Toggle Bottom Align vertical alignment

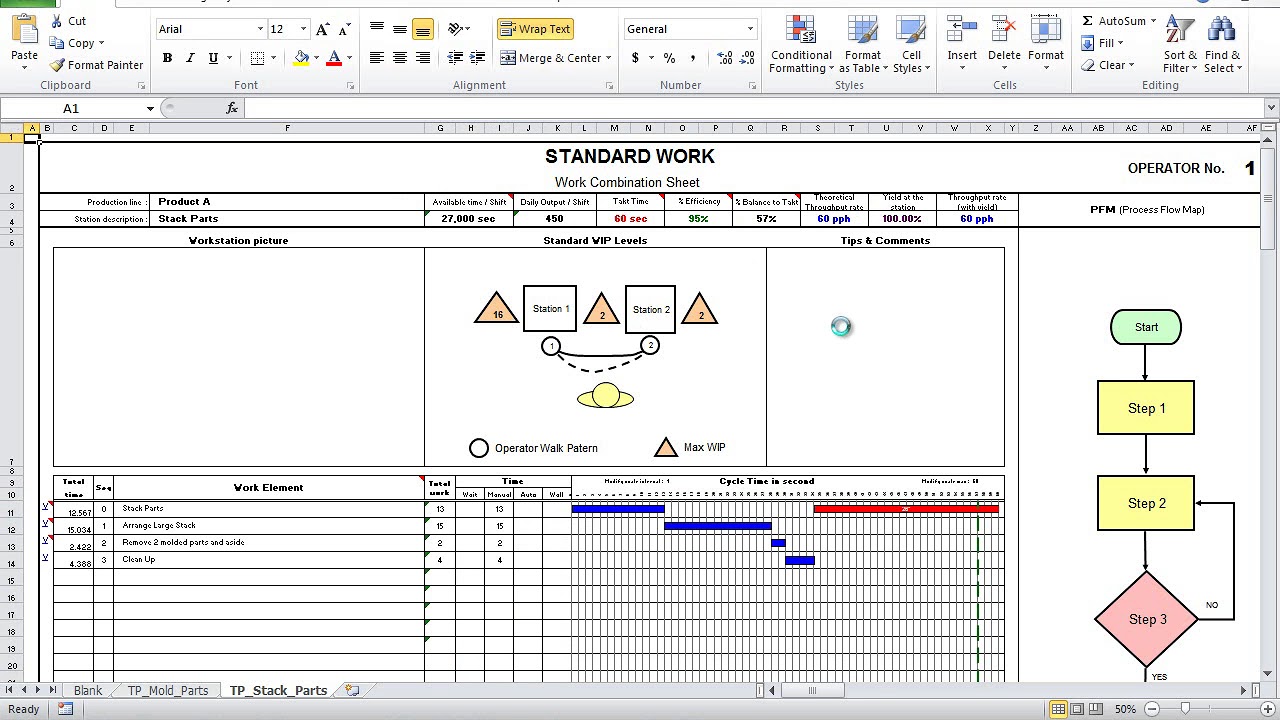[x=422, y=29]
